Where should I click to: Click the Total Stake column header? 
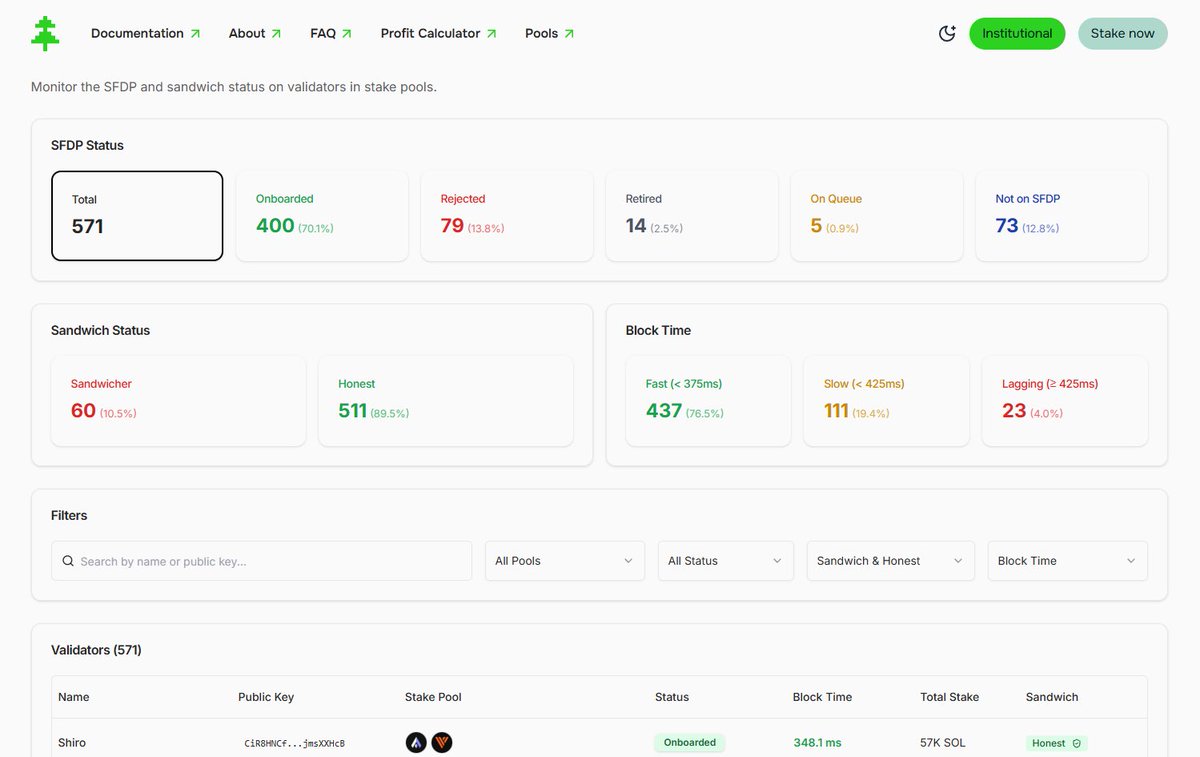pos(949,697)
